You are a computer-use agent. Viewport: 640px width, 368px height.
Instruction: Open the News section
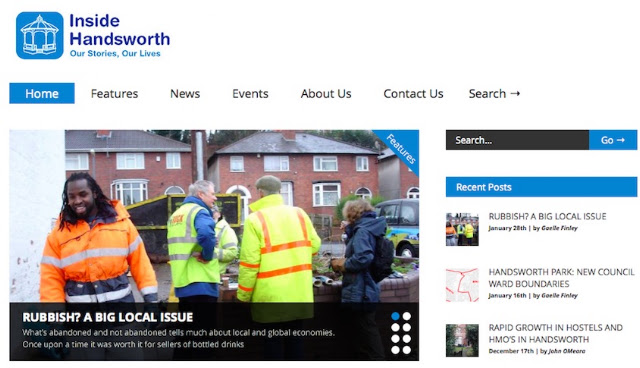[185, 93]
